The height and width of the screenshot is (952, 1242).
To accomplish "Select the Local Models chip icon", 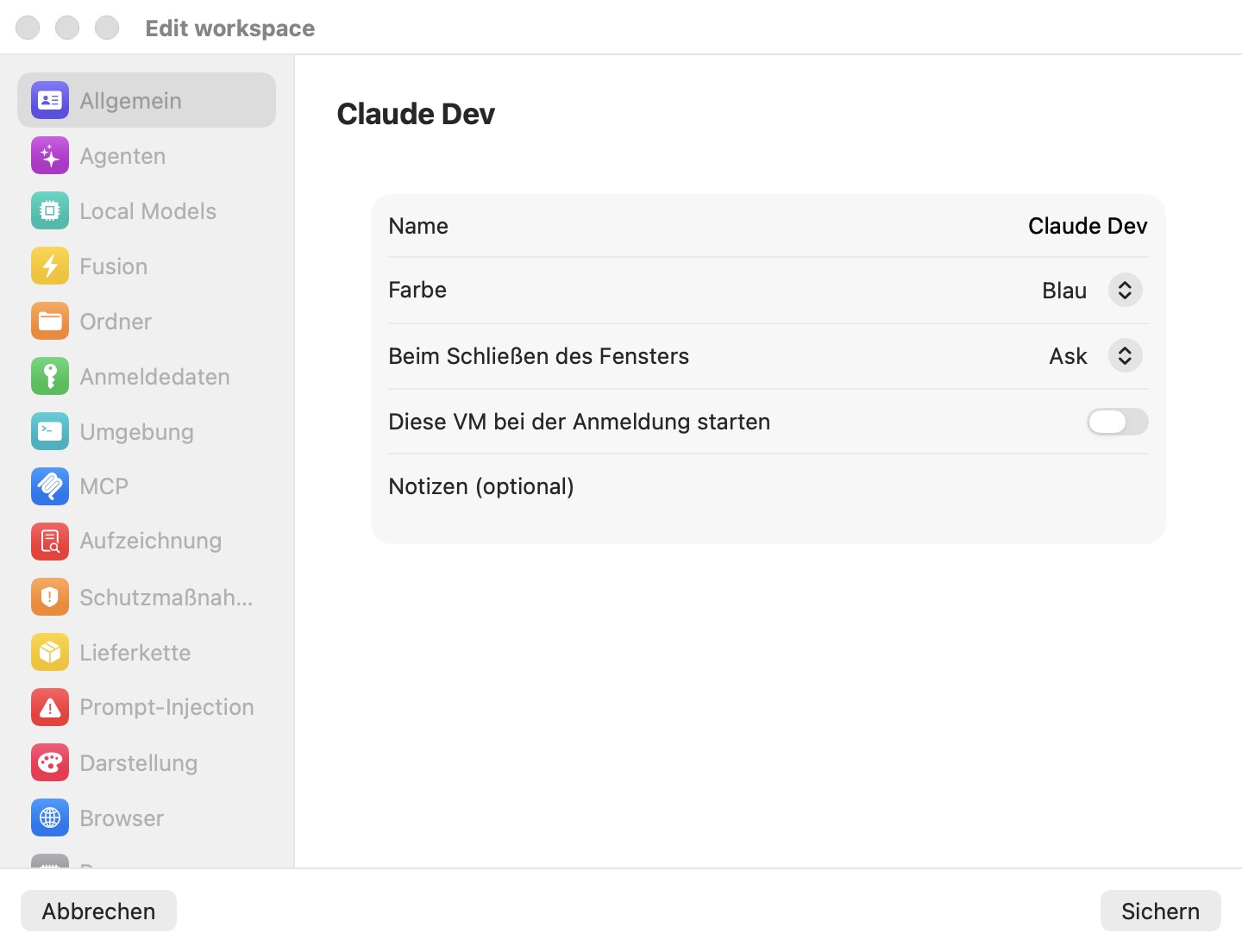I will coord(50,211).
